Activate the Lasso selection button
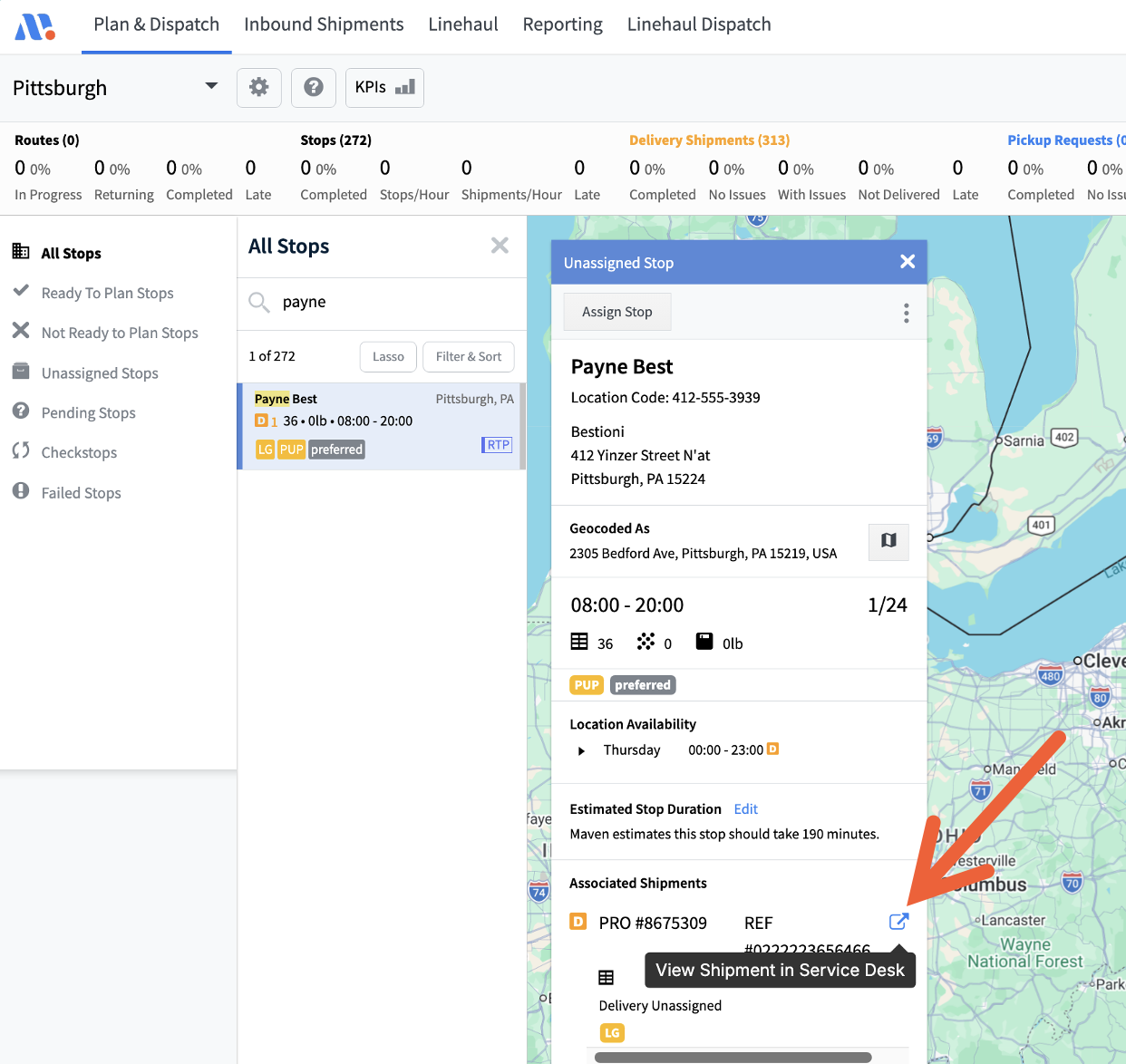 [388, 357]
